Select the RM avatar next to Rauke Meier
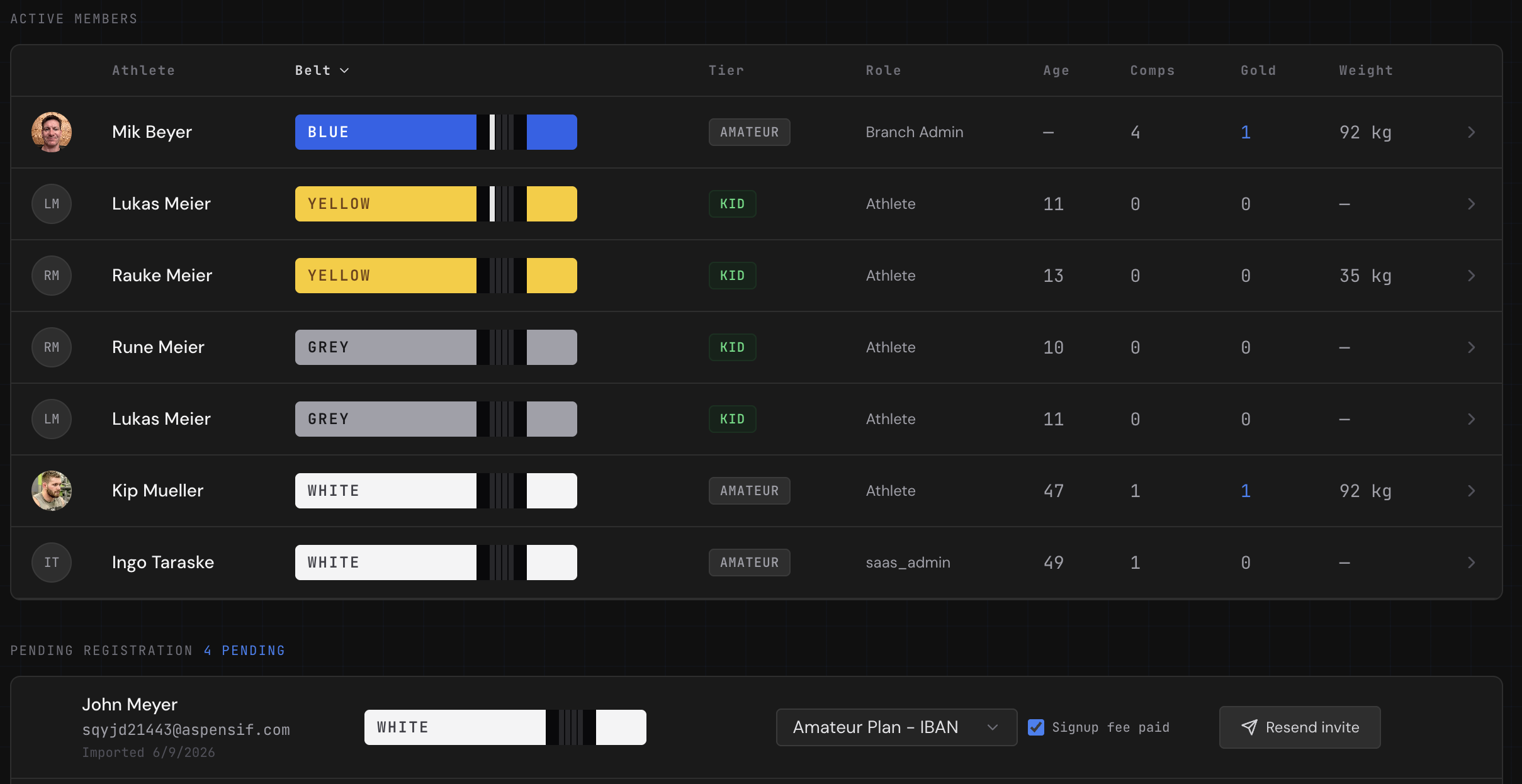Viewport: 1522px width, 784px height. 52,276
